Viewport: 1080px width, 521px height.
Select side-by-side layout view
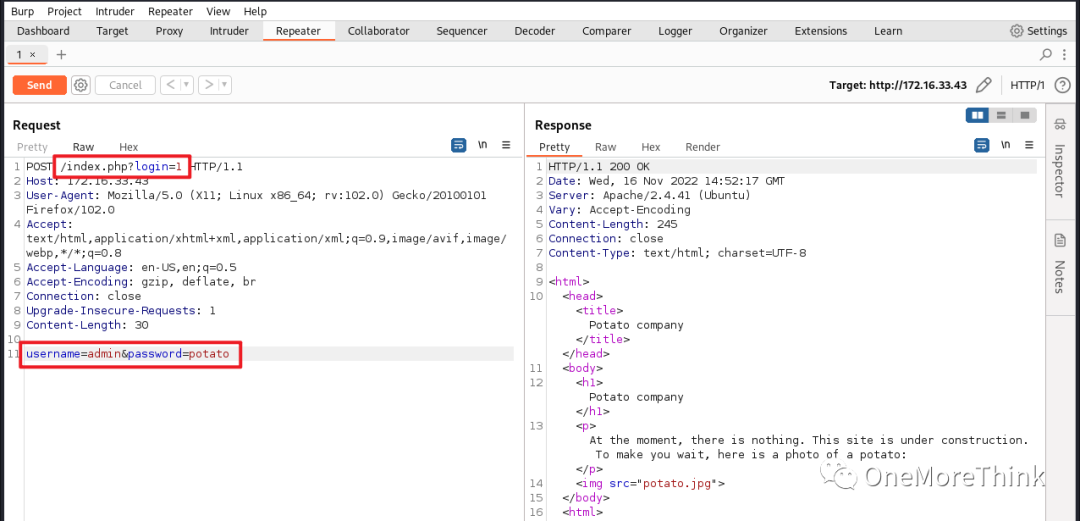(977, 115)
